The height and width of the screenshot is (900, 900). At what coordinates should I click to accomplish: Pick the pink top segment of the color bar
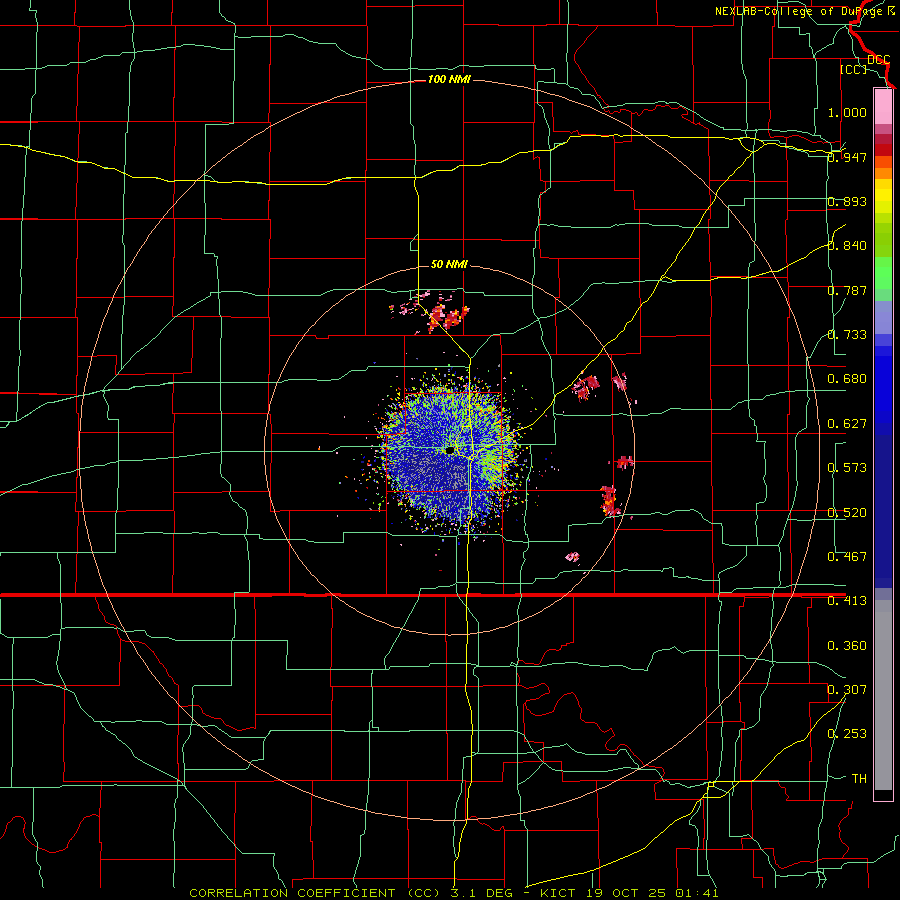tap(883, 107)
